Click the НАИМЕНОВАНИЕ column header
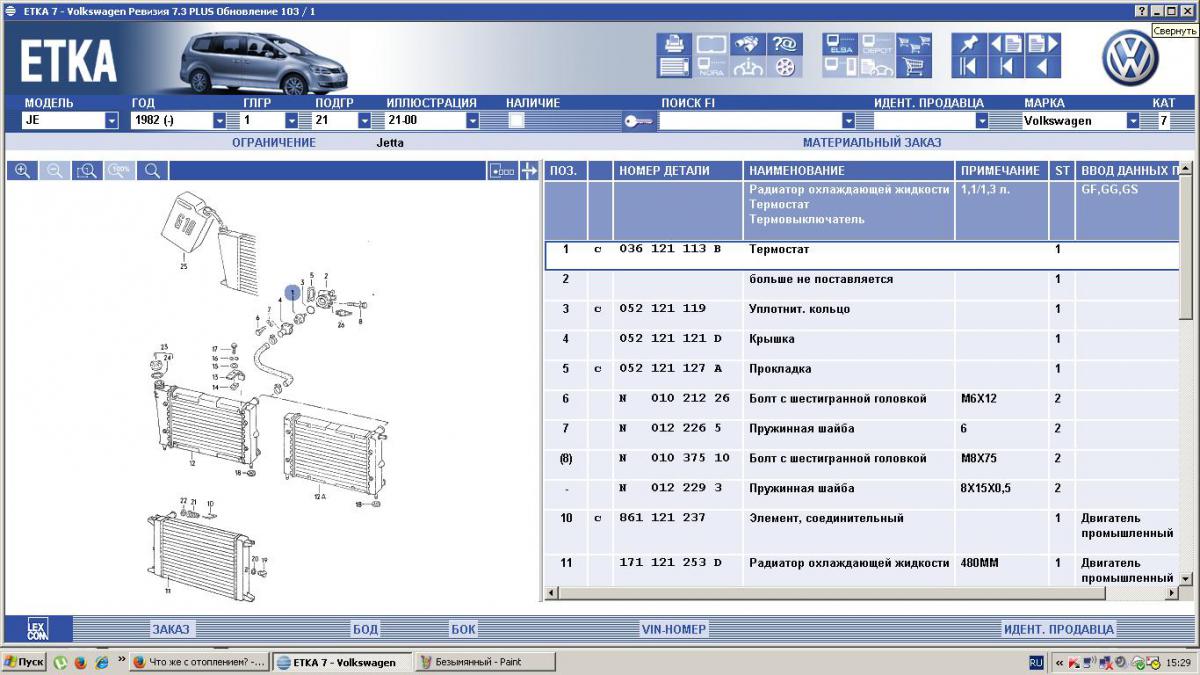Image resolution: width=1200 pixels, height=675 pixels. pos(849,171)
